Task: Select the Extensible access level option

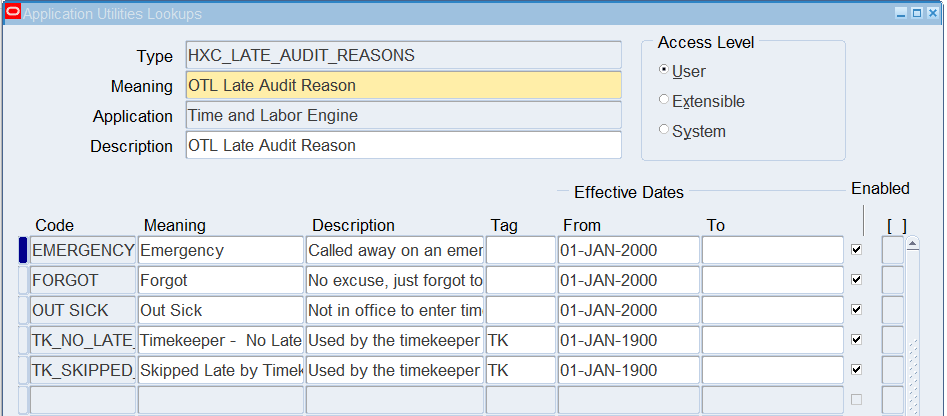Action: (664, 101)
